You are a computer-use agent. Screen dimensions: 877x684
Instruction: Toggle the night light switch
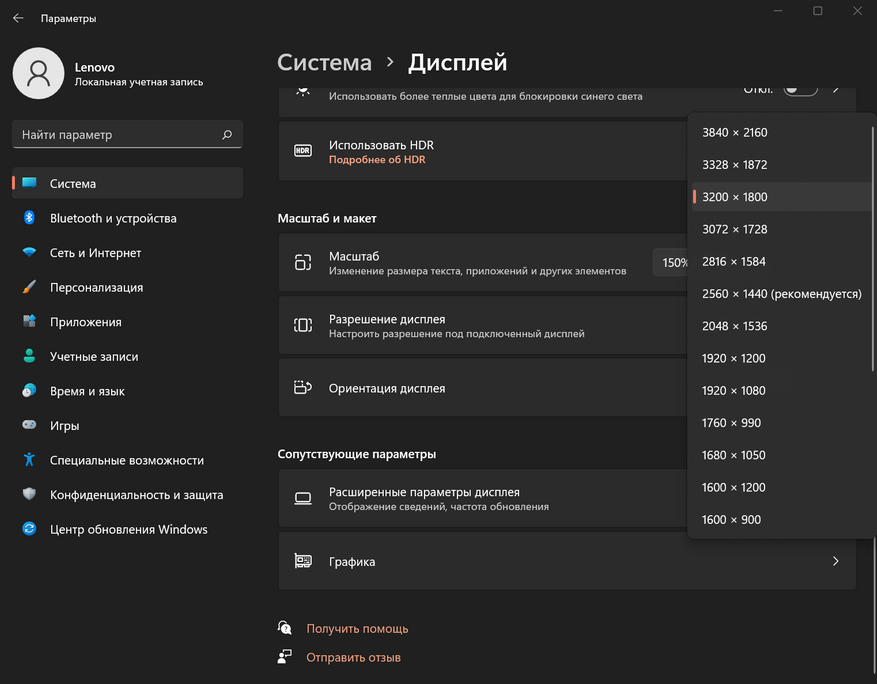pyautogui.click(x=800, y=89)
